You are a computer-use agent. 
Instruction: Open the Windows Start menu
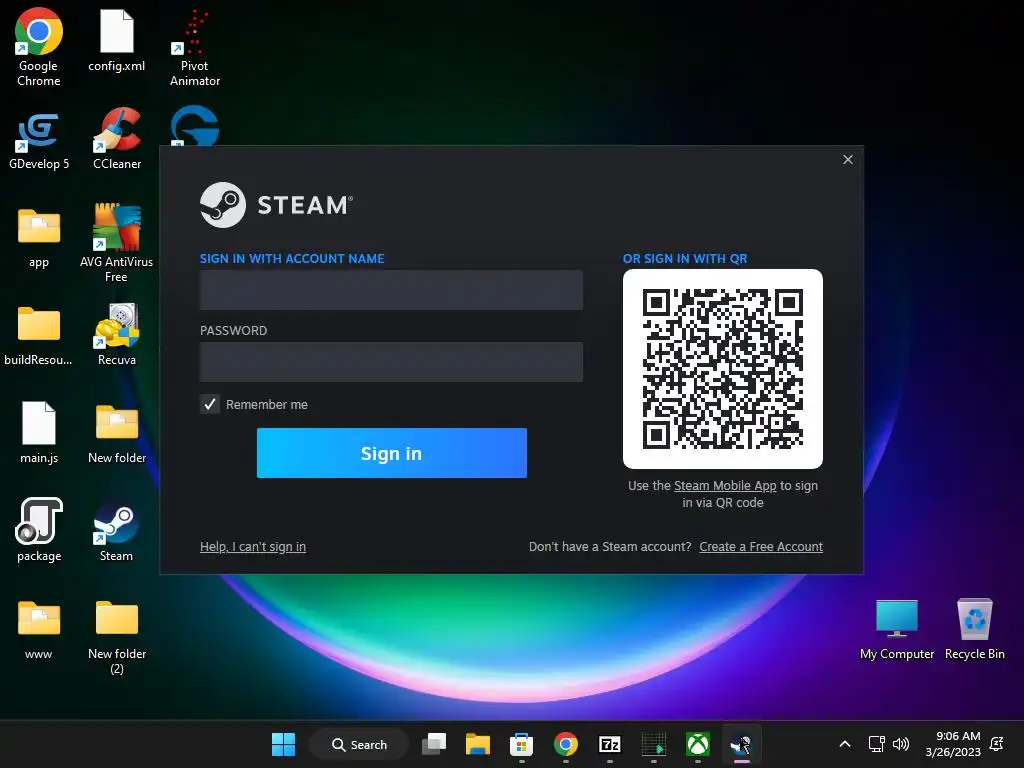[x=283, y=744]
